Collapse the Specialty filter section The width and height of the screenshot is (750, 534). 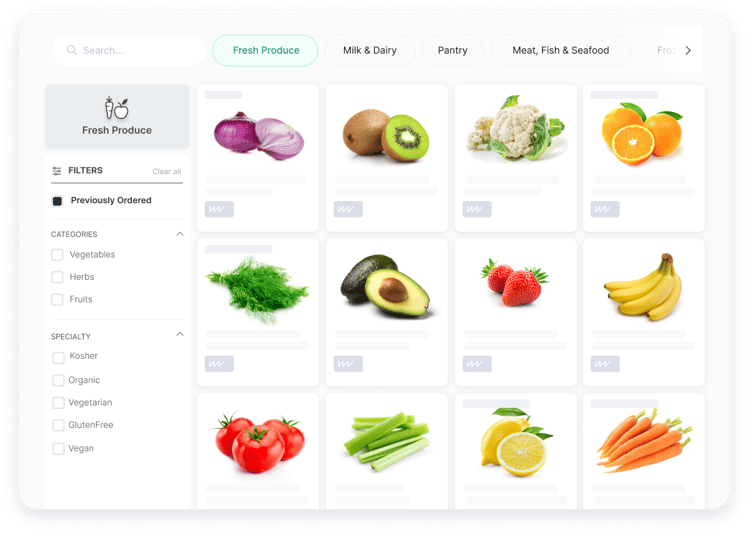[x=180, y=334]
